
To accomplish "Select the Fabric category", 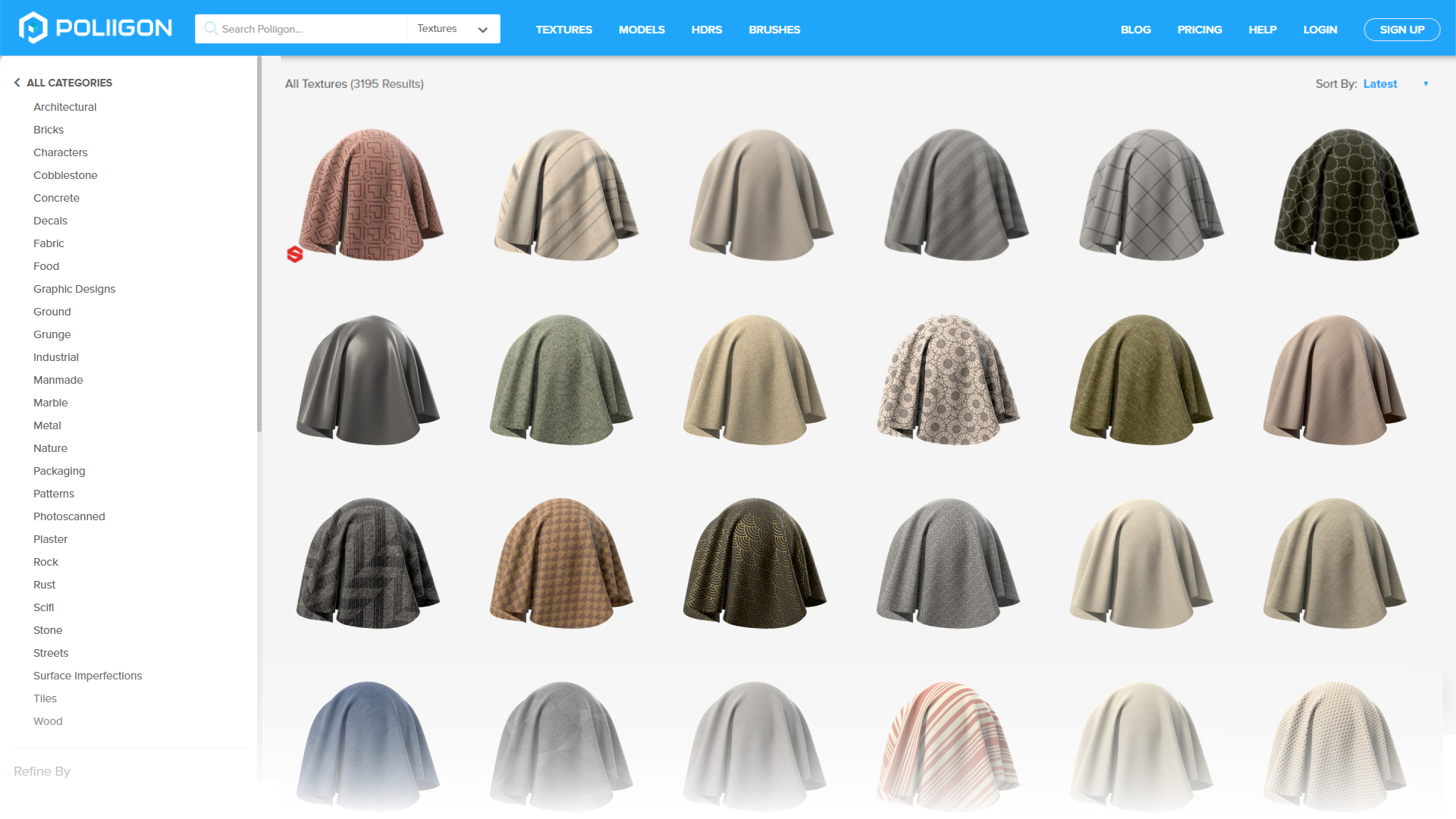I will (49, 243).
